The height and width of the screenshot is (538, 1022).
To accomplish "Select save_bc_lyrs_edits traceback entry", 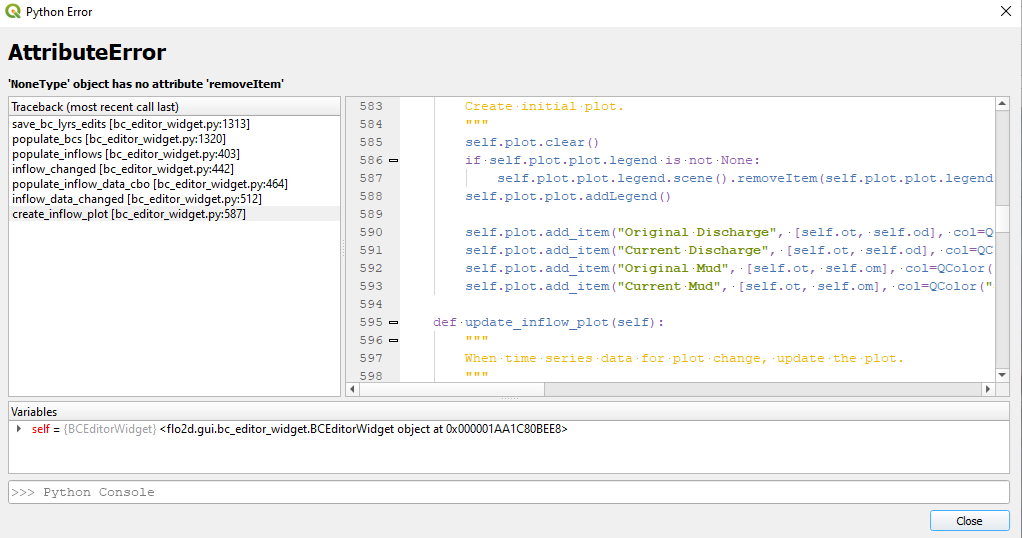I will point(130,124).
